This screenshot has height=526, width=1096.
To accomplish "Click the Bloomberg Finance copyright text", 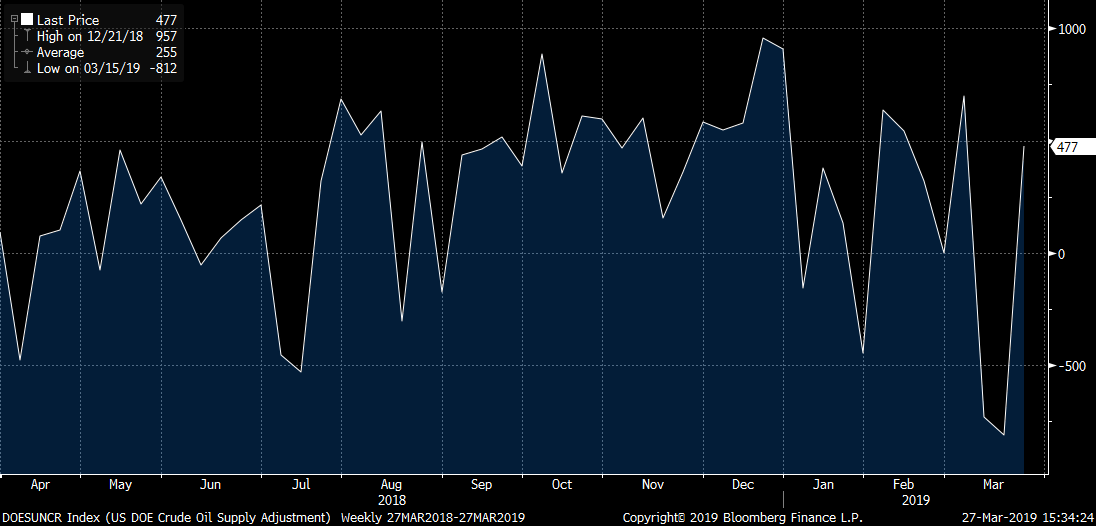I will click(x=742, y=518).
